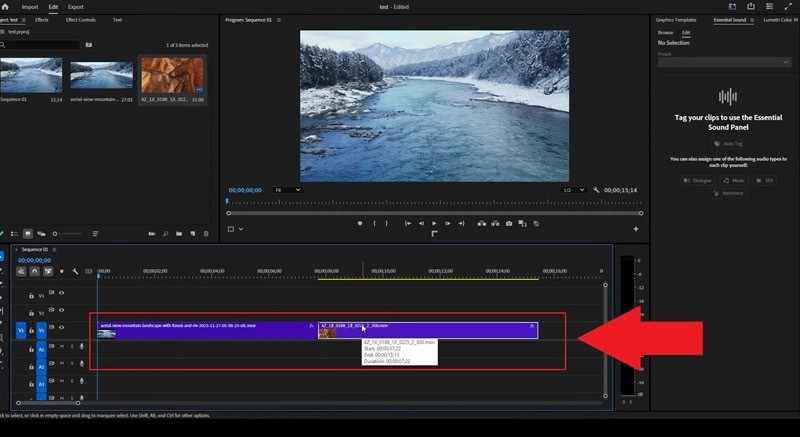Open the sort icons menu in project panel
This screenshot has height=437, width=800.
(x=95, y=234)
